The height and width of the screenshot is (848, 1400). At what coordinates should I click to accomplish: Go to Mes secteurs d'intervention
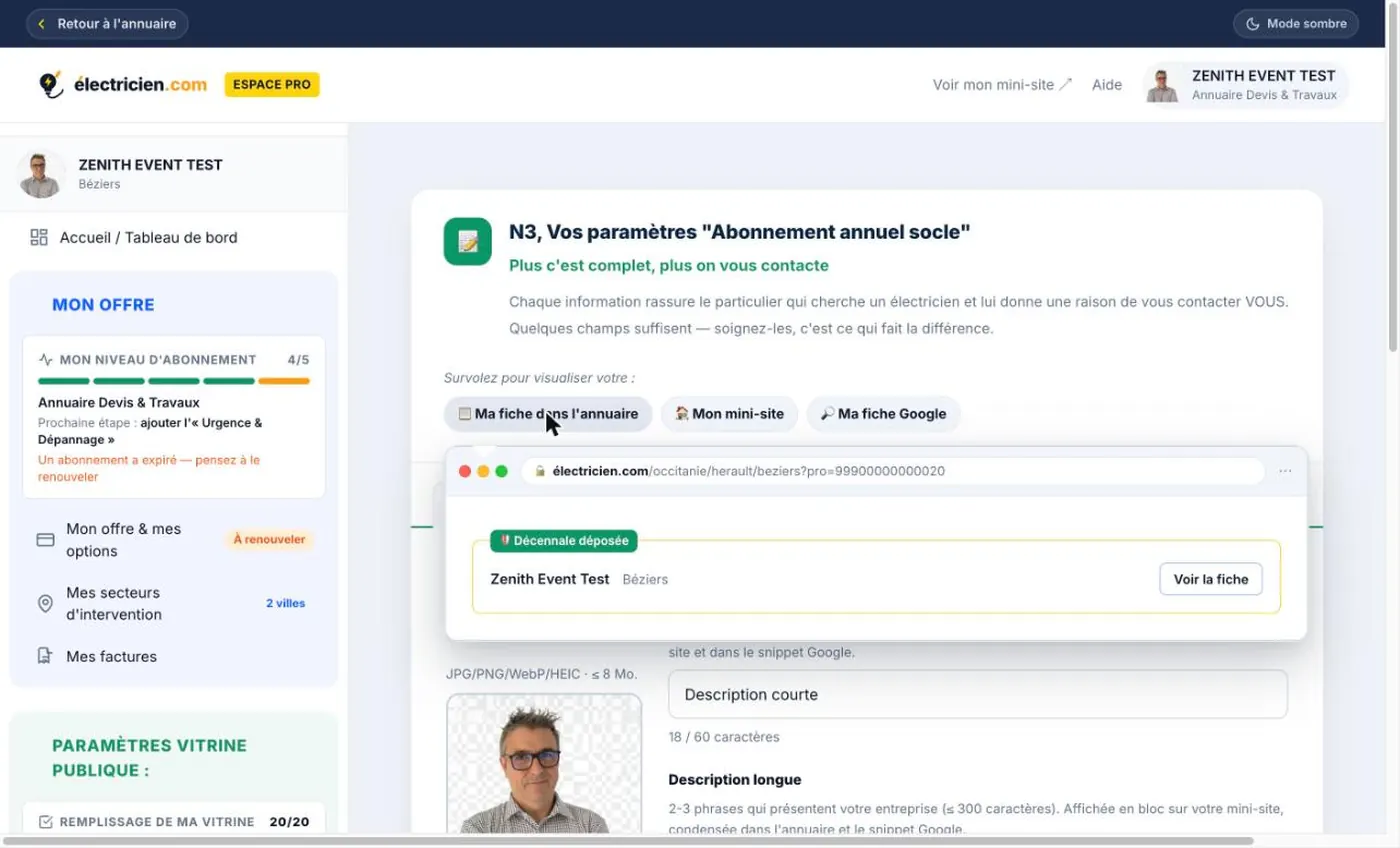tap(174, 604)
